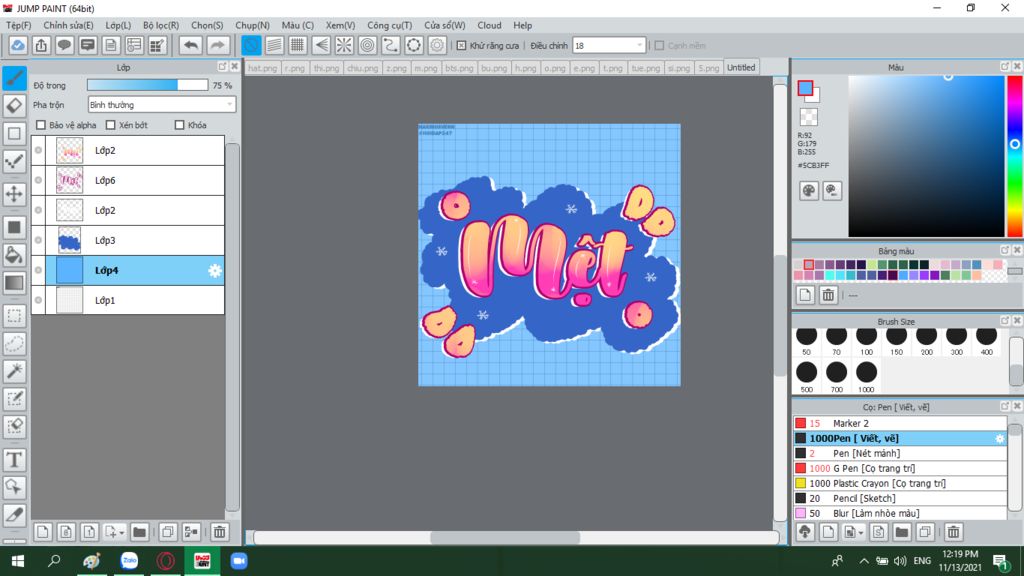Click the speech bubble icon in toolbar
1024x576 pixels.
click(64, 45)
